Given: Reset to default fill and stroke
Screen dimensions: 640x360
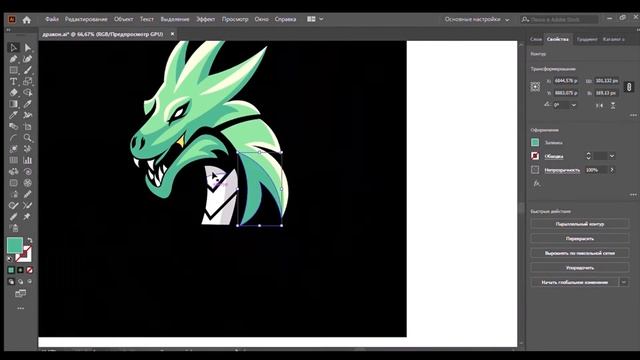Looking at the screenshot, I should pyautogui.click(x=10, y=259).
